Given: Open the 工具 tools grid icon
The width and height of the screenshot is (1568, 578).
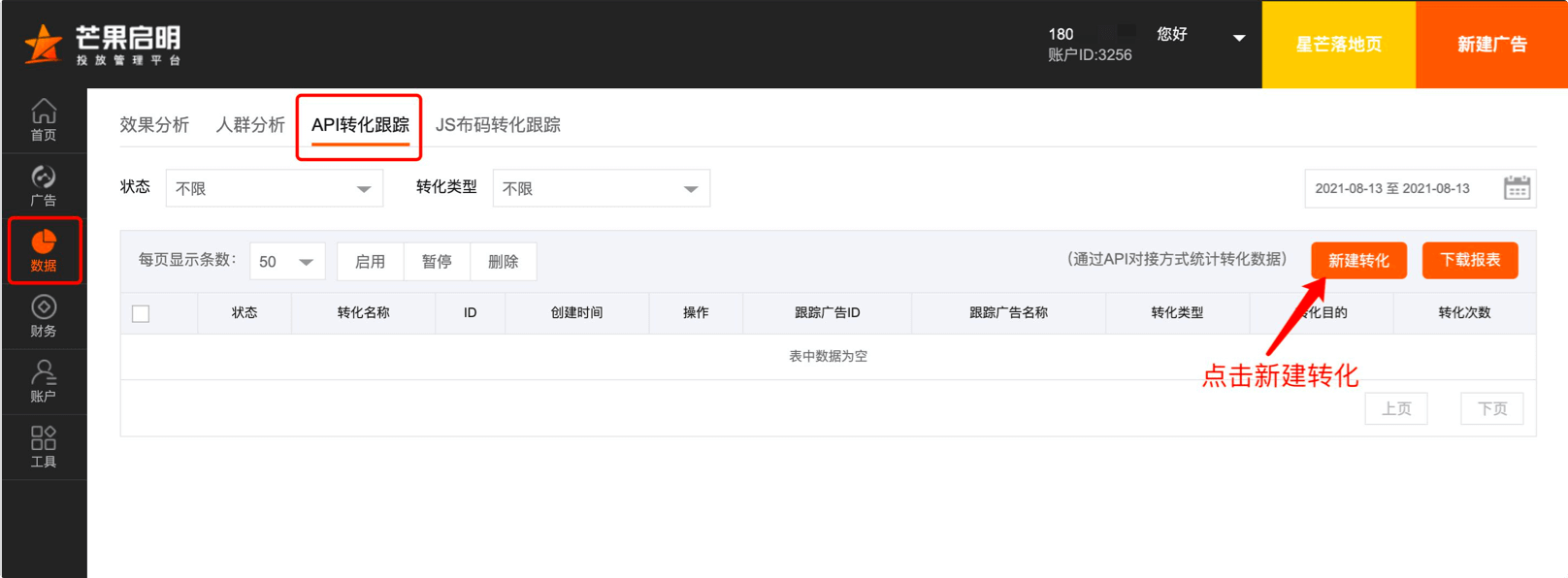Looking at the screenshot, I should pyautogui.click(x=44, y=446).
